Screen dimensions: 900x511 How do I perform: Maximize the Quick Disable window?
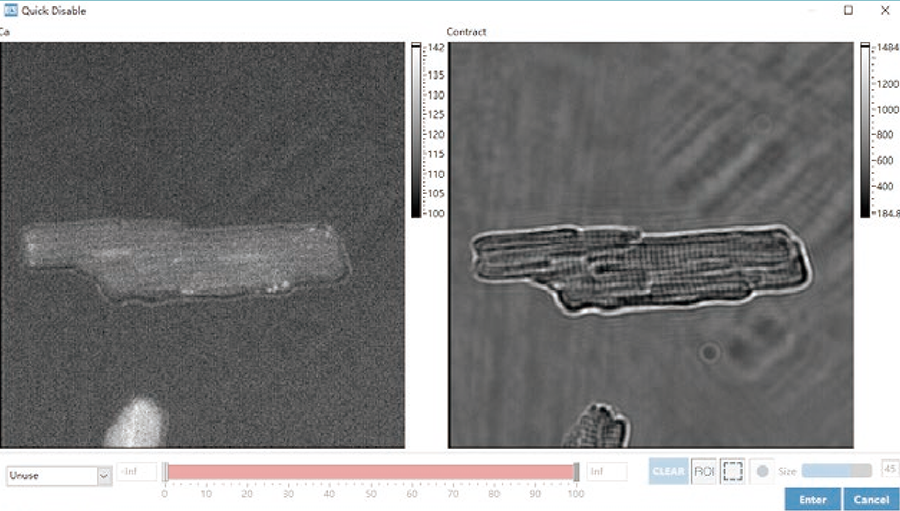[x=848, y=10]
